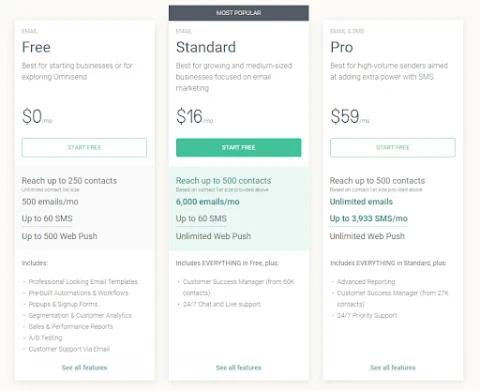Click 'Includes EVERYTHING in Free, plus:'

point(227,263)
